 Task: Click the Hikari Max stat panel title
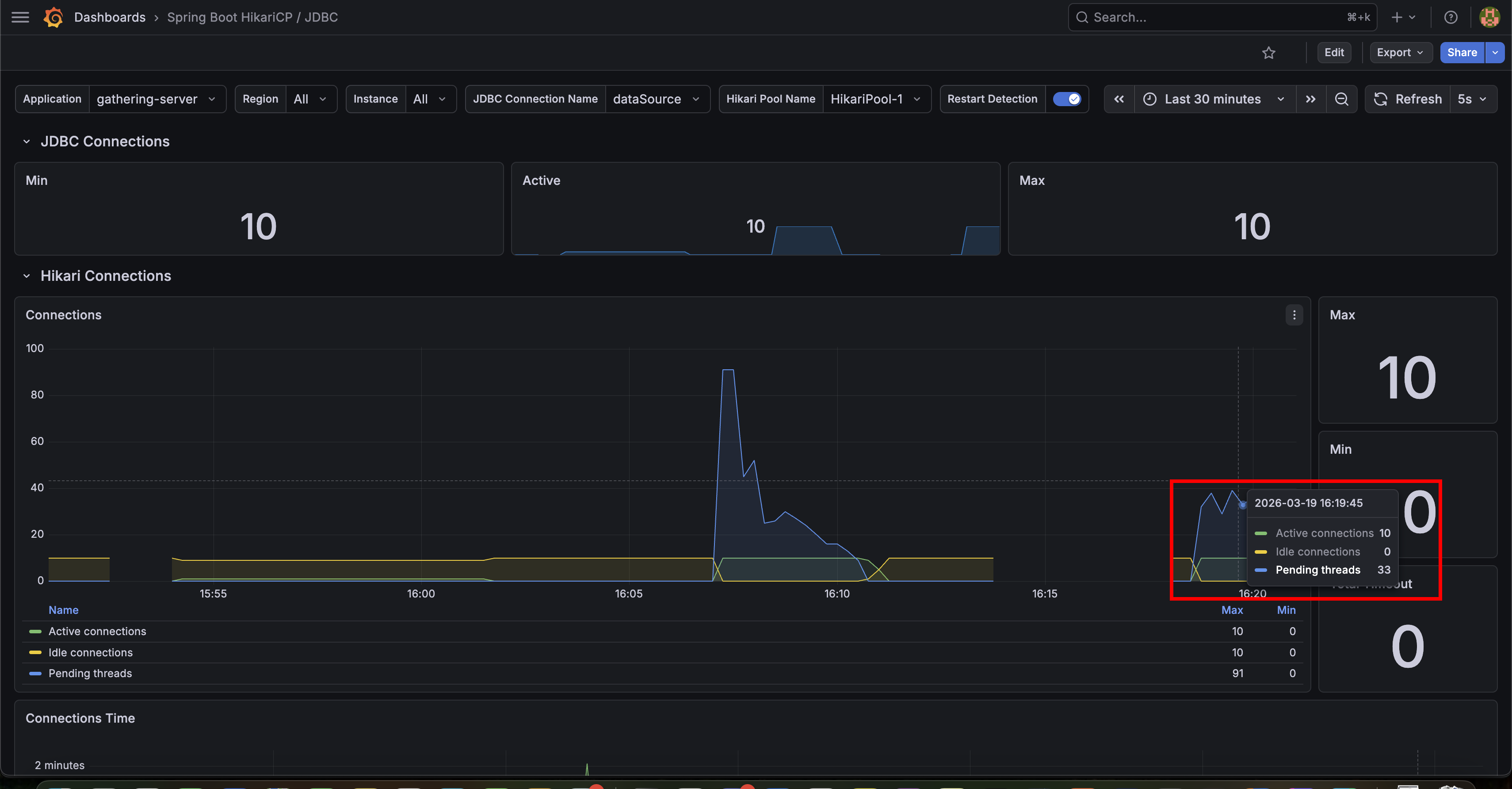[1342, 314]
